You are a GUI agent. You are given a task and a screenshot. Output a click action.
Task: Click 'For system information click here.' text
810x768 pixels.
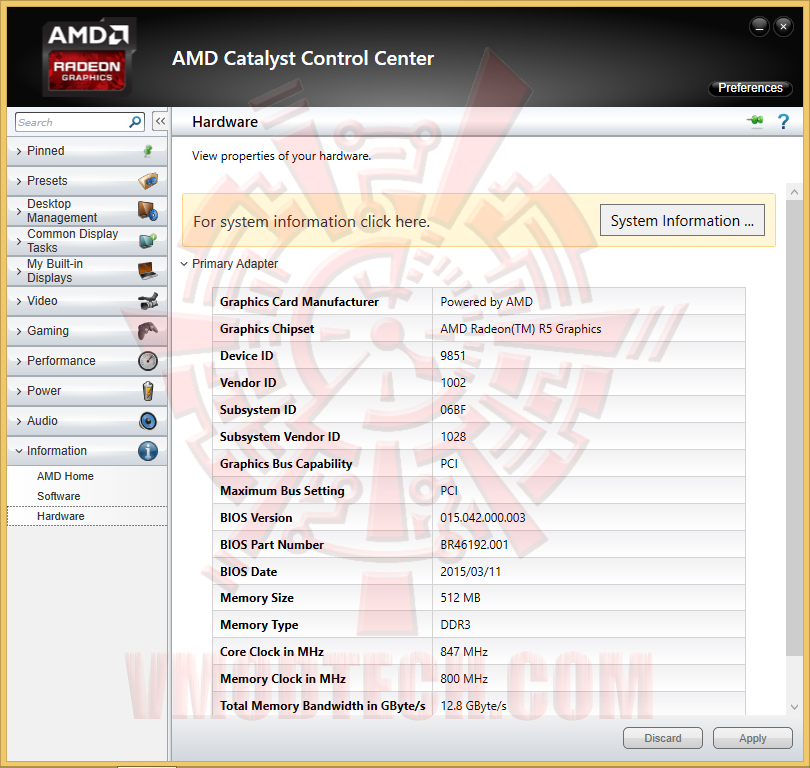pyautogui.click(x=311, y=222)
